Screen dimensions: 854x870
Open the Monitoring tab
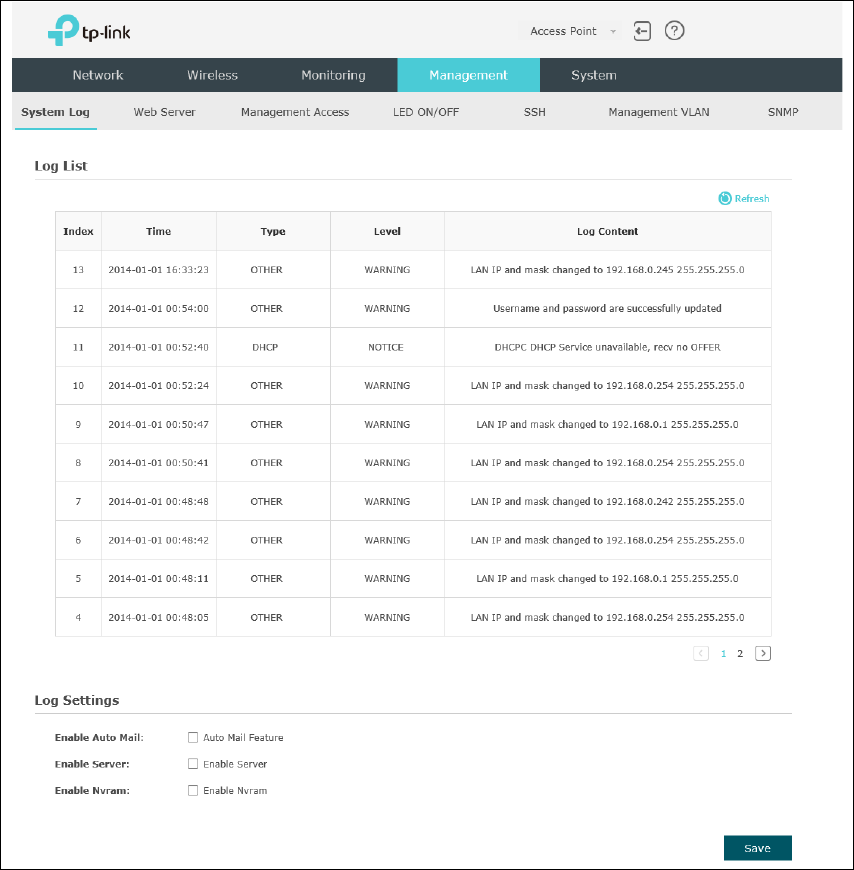(x=333, y=75)
